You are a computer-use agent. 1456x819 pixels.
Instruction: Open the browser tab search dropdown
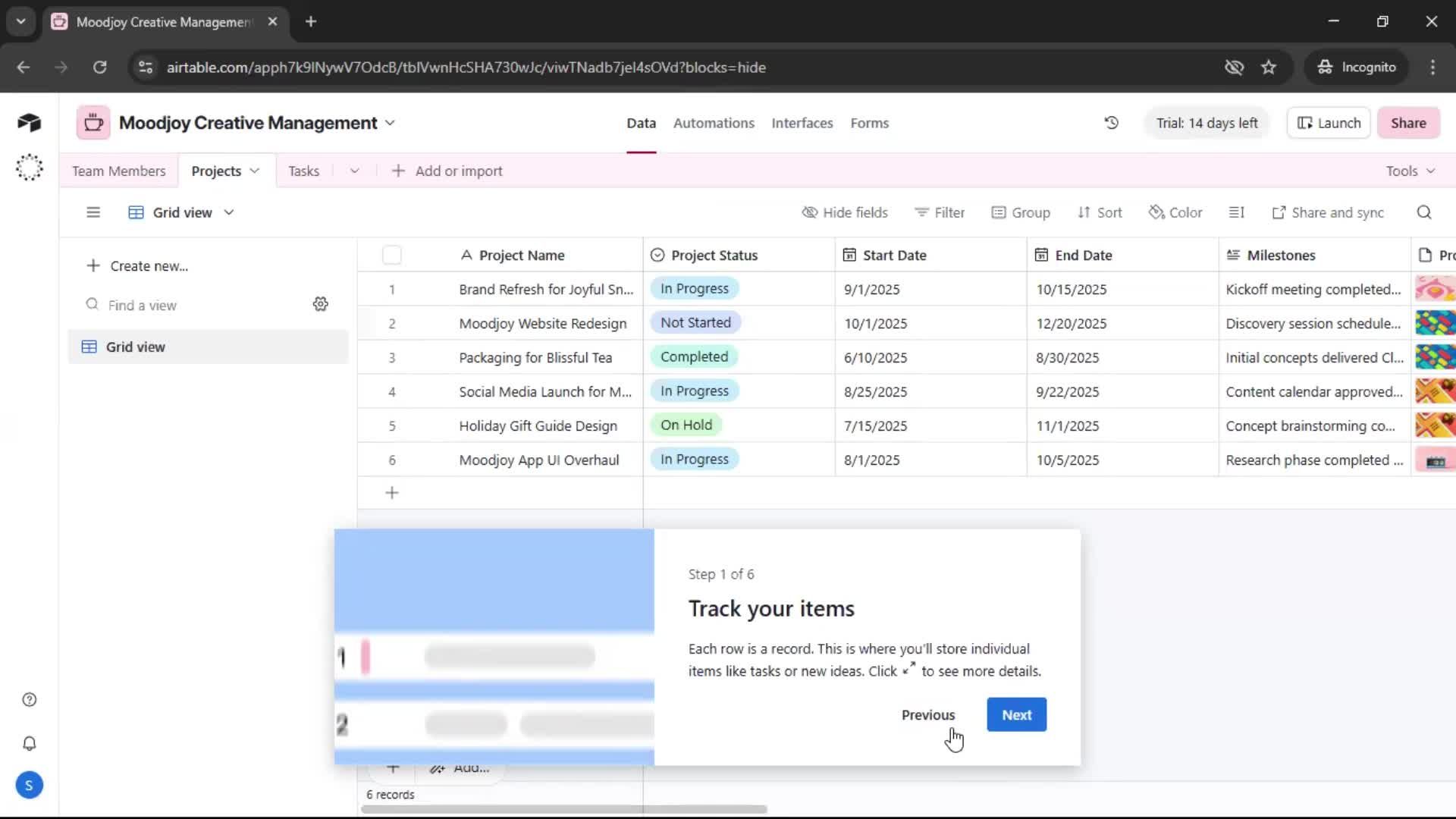click(x=21, y=22)
